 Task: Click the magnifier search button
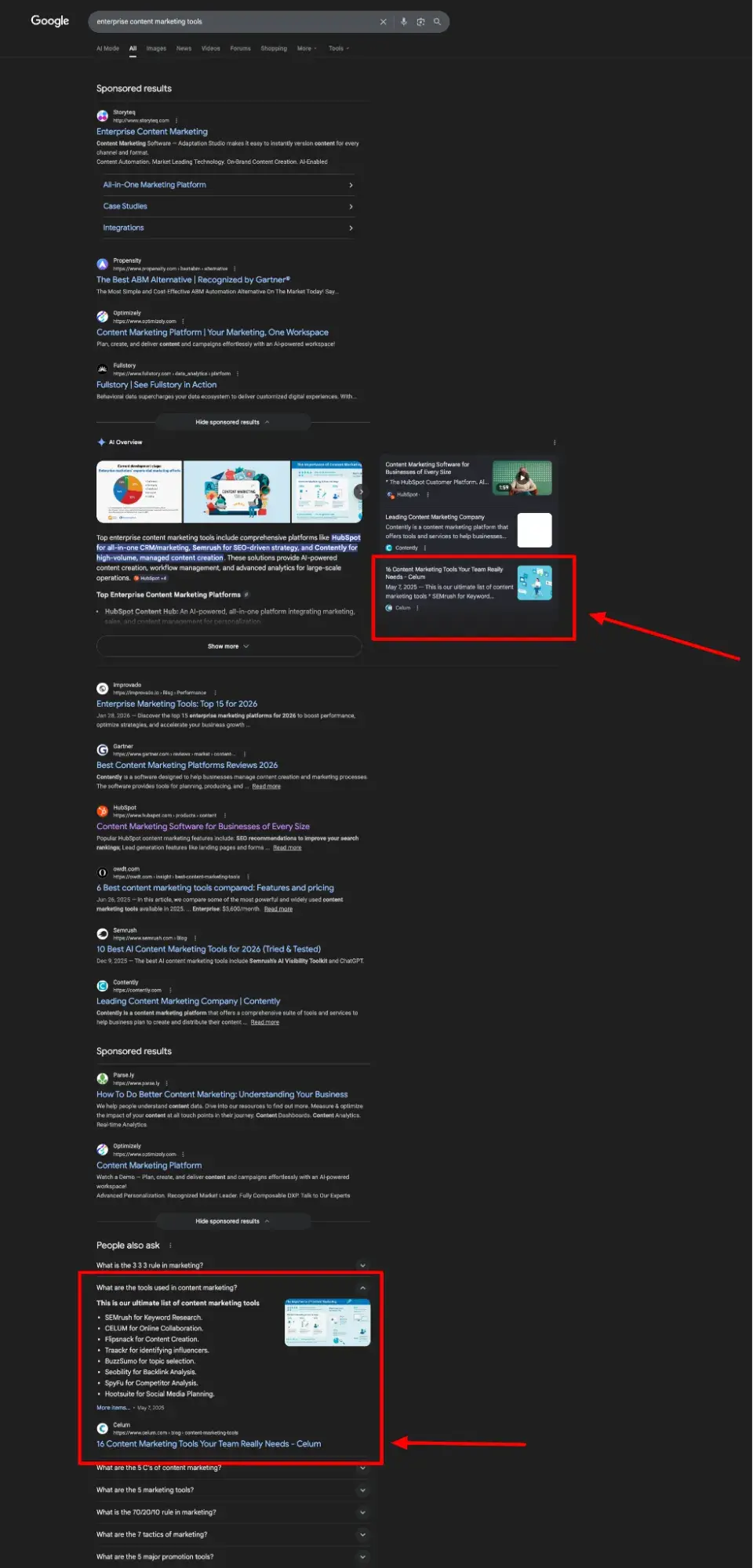click(438, 22)
